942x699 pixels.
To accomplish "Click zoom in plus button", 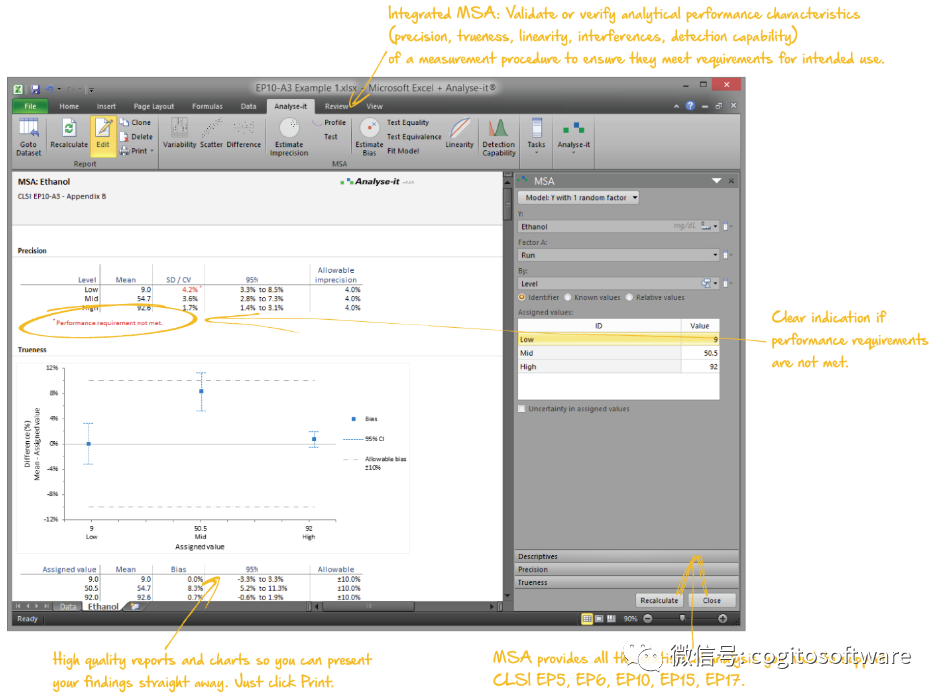I will 722,619.
